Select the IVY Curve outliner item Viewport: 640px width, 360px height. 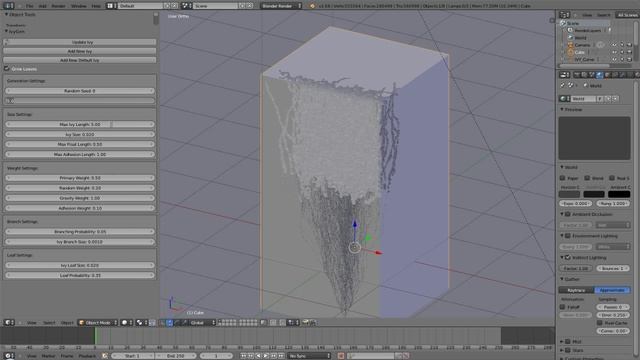tap(584, 60)
